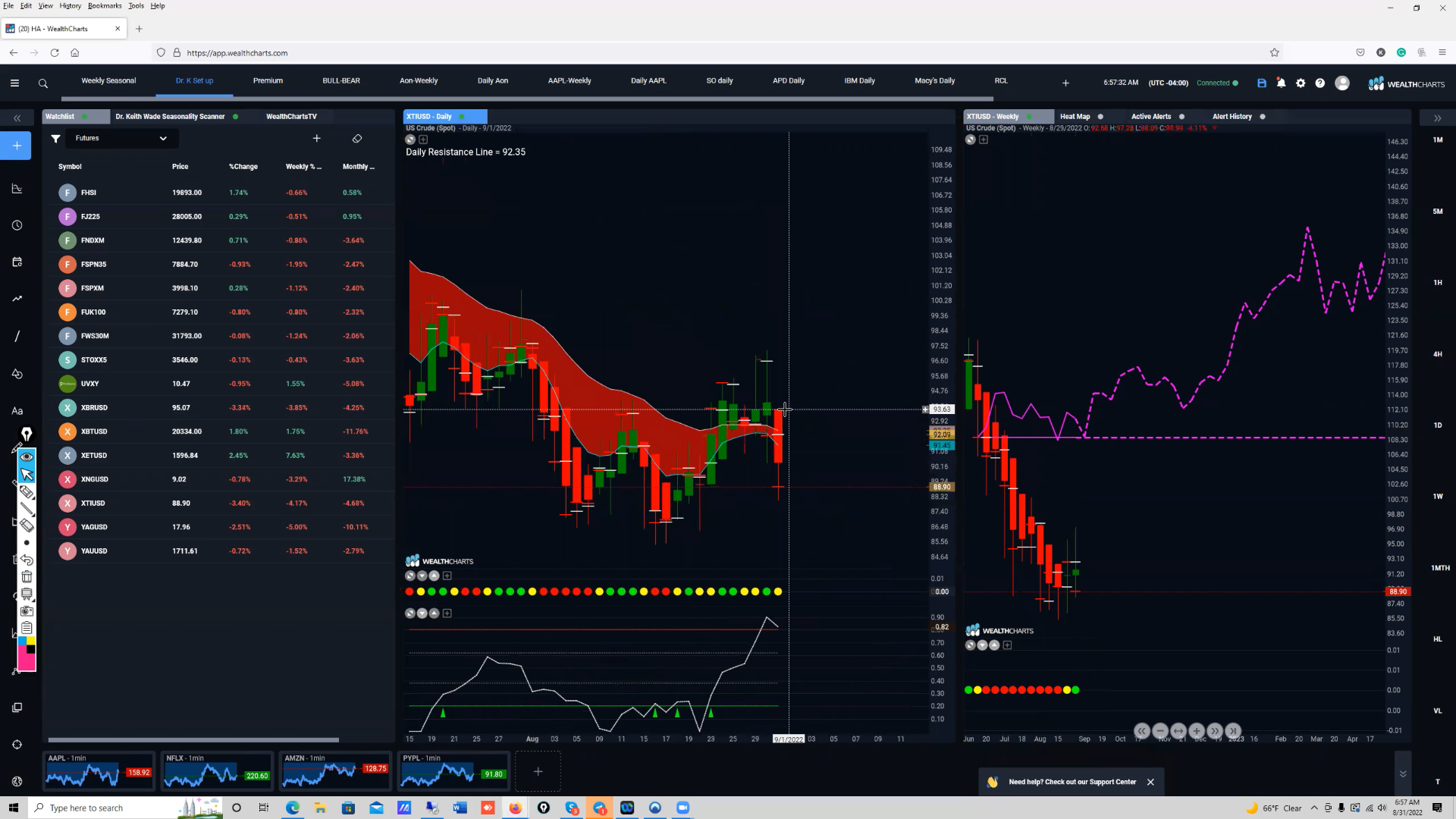Open the calendar icon in left sidebar

point(17,262)
